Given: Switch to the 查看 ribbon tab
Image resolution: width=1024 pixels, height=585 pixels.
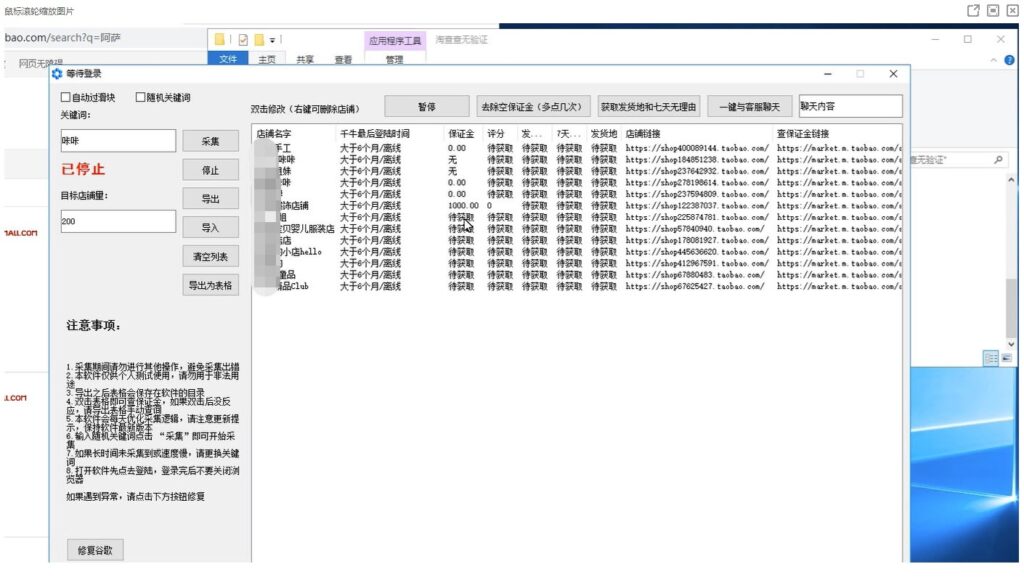Looking at the screenshot, I should 343,60.
